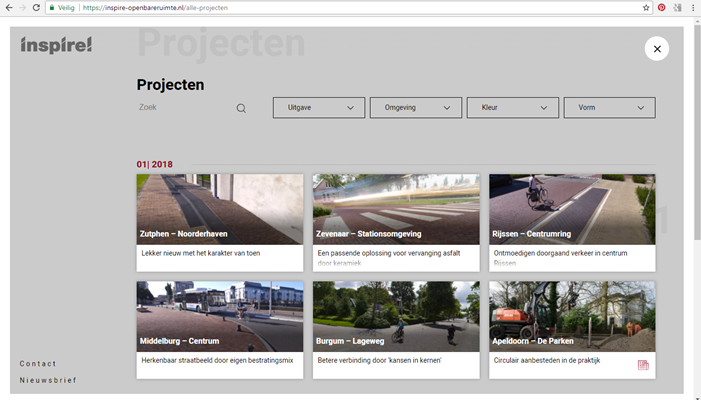Close the projects overlay with X
The height and width of the screenshot is (400, 701).
click(x=656, y=49)
